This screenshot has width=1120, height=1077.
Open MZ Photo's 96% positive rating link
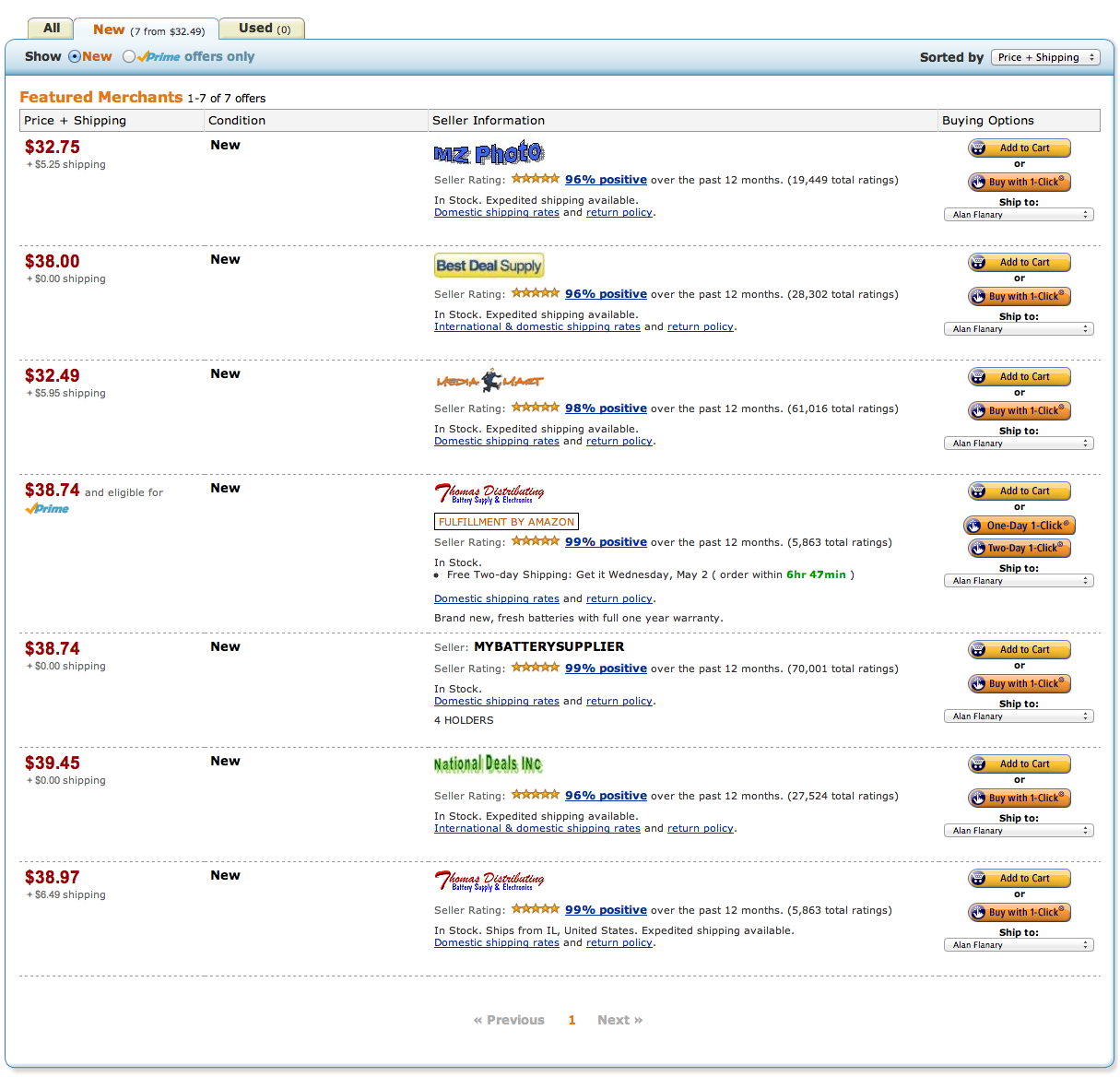pyautogui.click(x=606, y=180)
